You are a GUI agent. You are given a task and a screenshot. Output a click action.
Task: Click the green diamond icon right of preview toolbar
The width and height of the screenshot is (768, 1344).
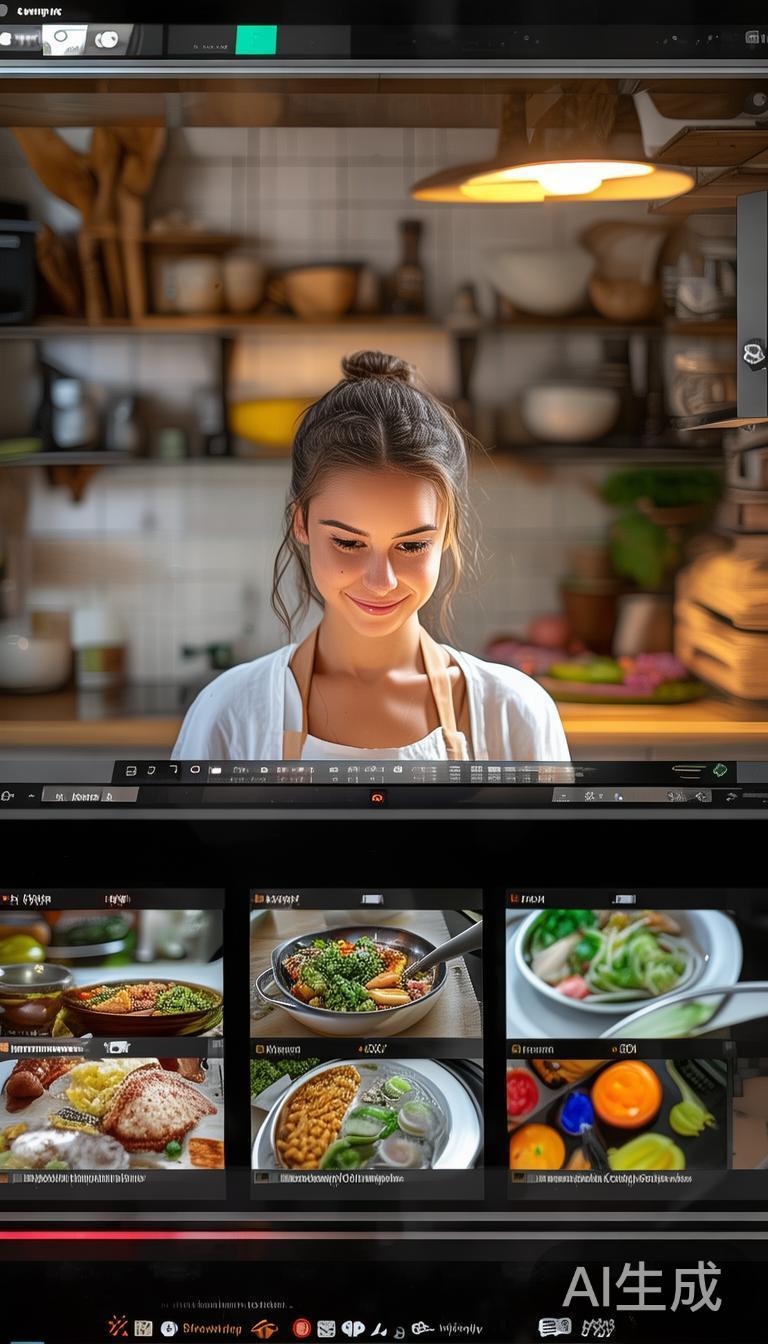click(720, 770)
